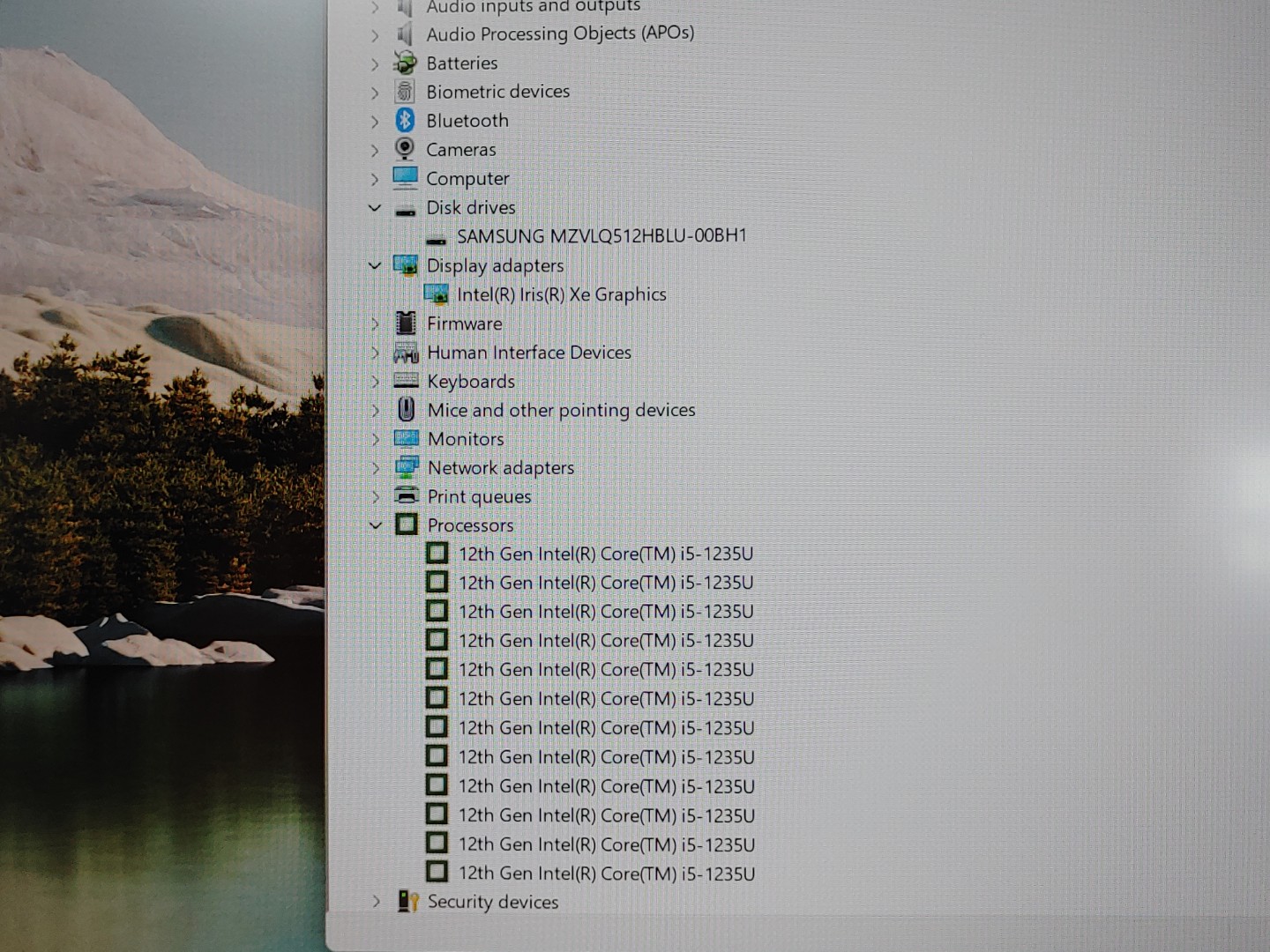Screen dimensions: 1270x952
Task: Expand the Monitors category
Action: 376,439
